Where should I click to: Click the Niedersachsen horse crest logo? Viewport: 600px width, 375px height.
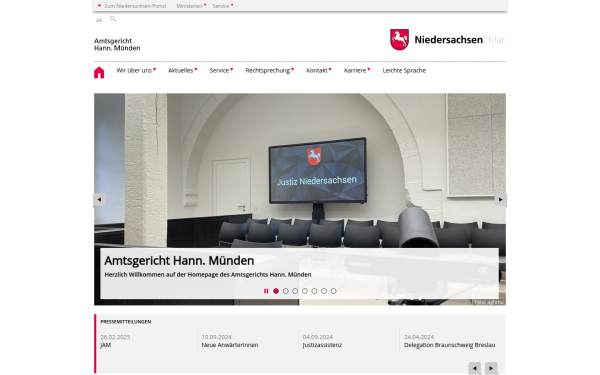(x=399, y=39)
